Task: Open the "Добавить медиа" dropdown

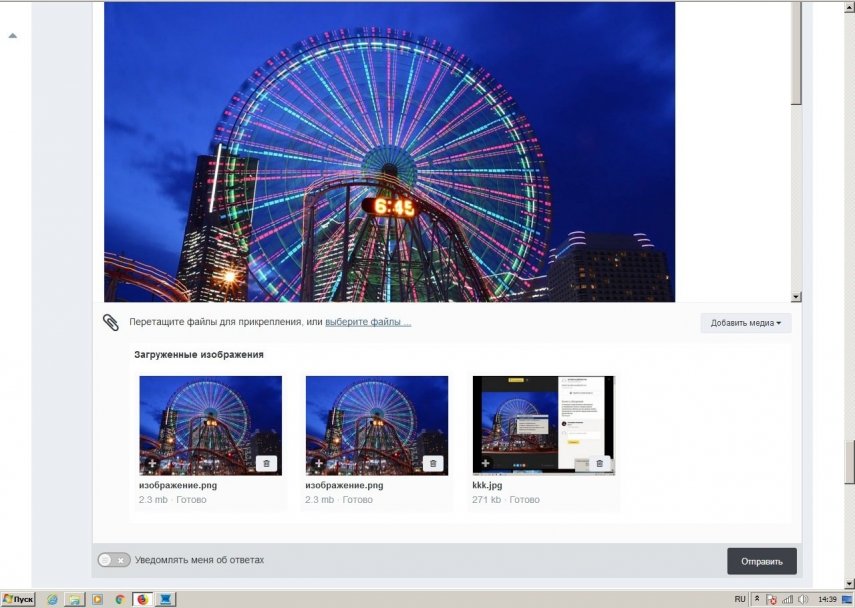Action: click(x=745, y=323)
